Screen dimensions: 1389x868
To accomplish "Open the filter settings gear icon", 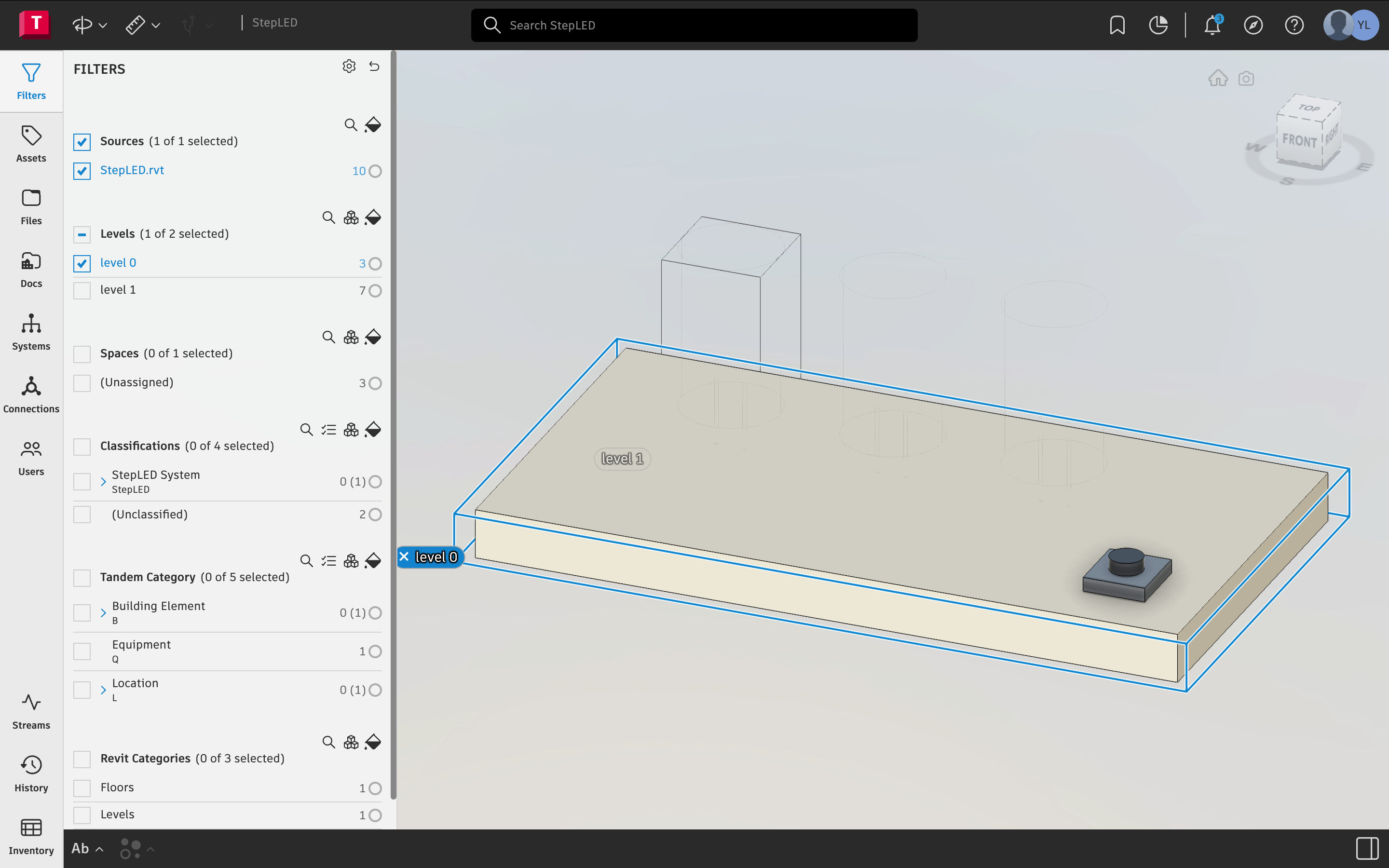I will click(349, 67).
